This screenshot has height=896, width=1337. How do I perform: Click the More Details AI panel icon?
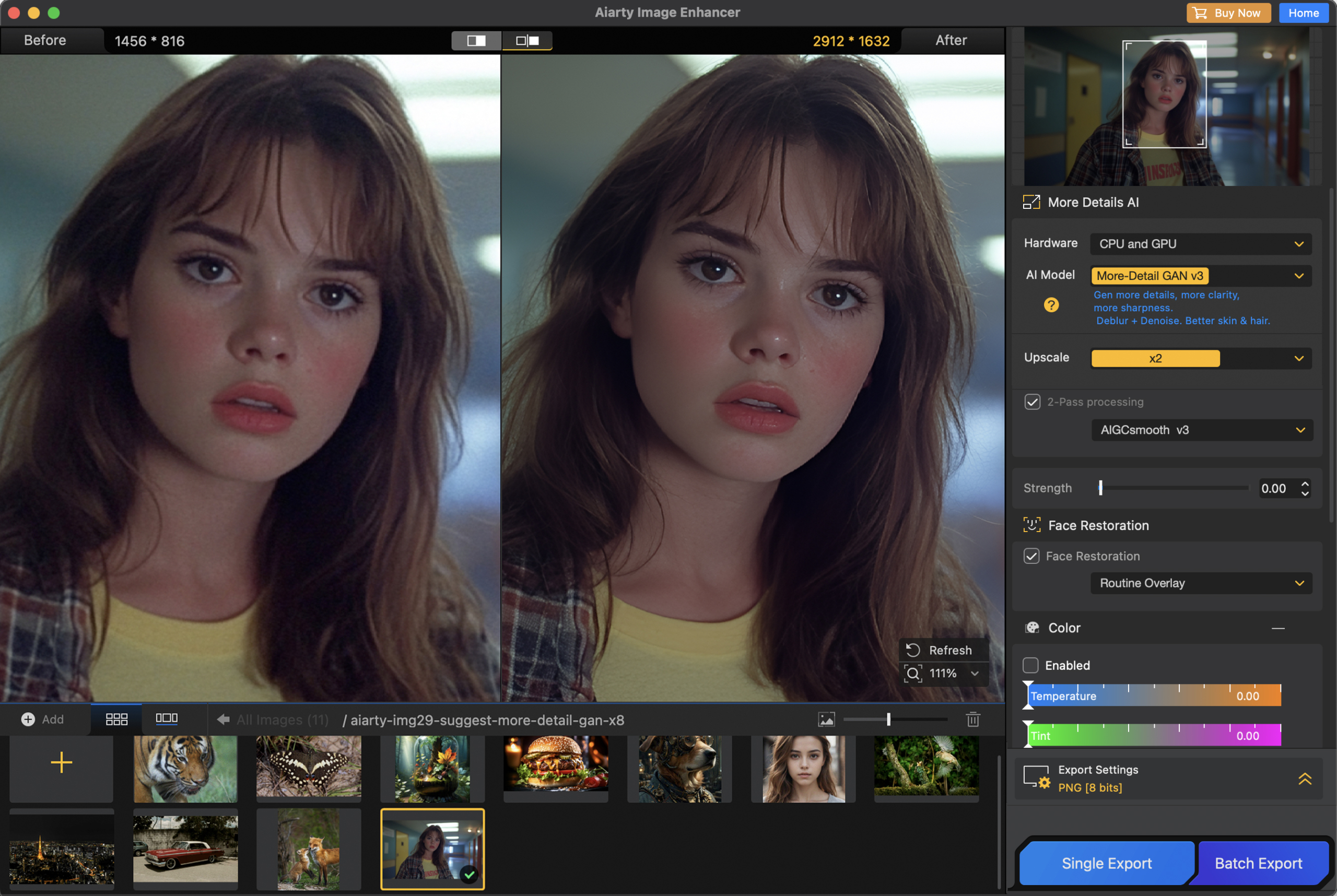[1033, 202]
